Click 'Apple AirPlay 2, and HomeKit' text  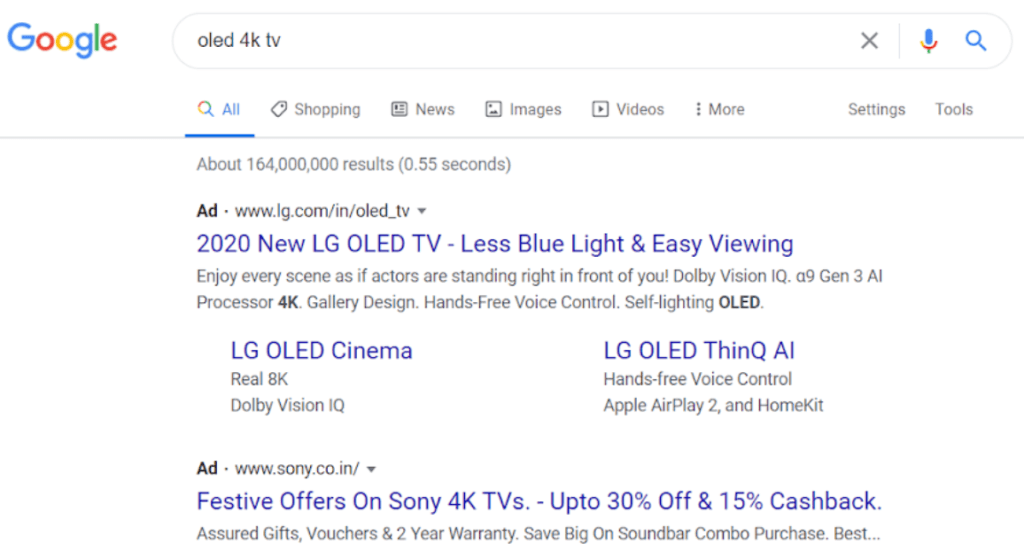(713, 406)
